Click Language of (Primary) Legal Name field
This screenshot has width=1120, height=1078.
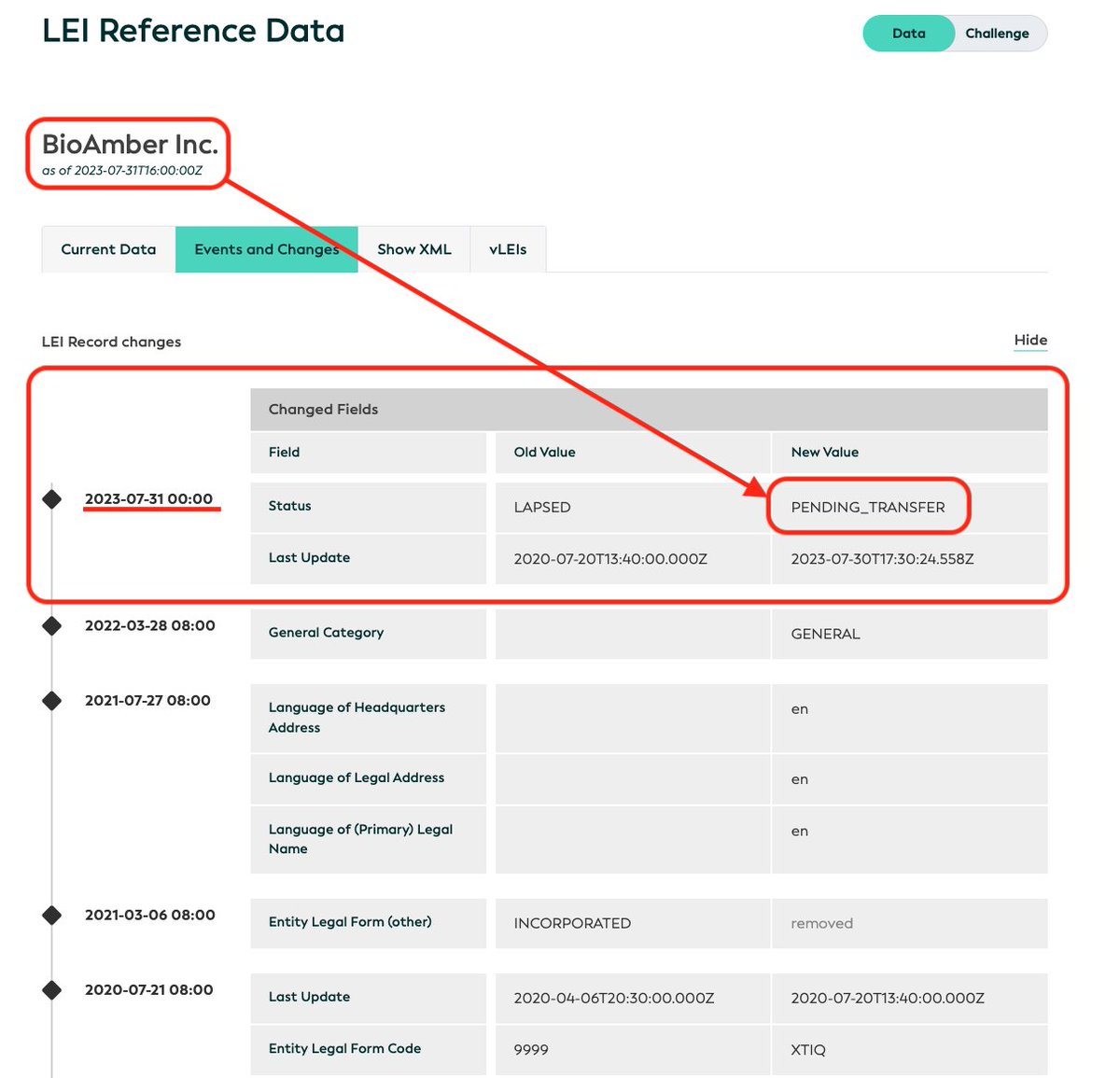click(368, 839)
